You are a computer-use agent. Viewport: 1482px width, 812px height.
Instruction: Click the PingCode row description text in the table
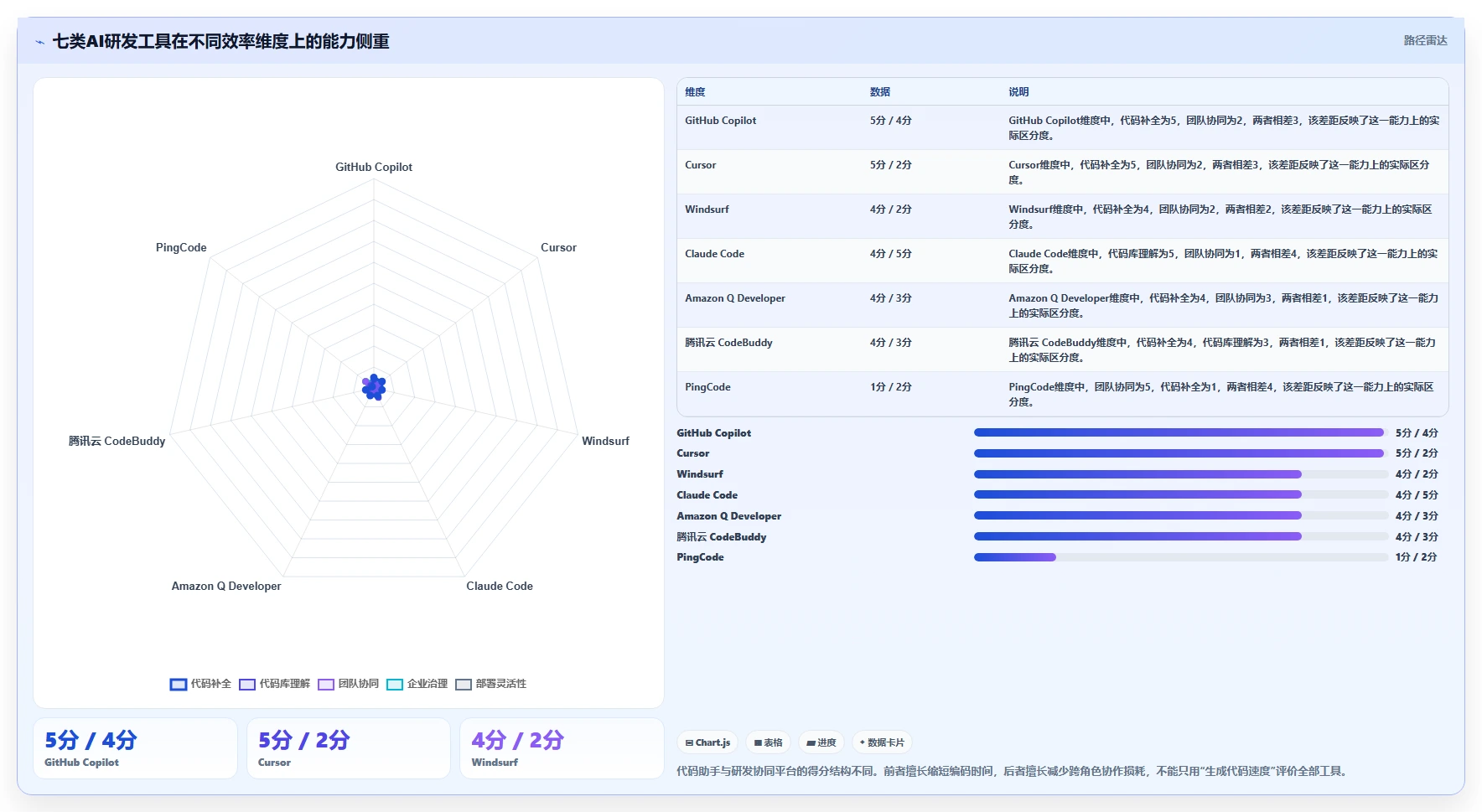[x=1221, y=395]
